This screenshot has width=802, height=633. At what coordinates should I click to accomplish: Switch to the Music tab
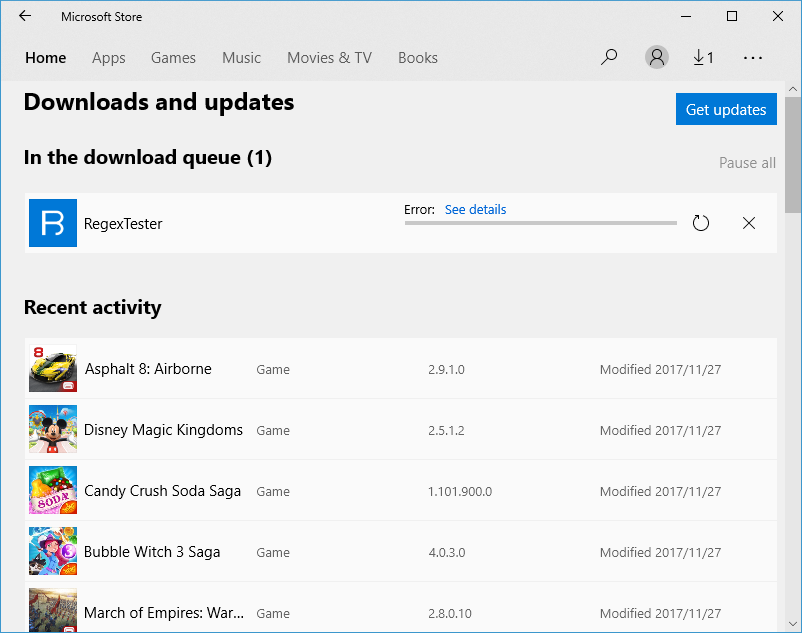tap(241, 58)
